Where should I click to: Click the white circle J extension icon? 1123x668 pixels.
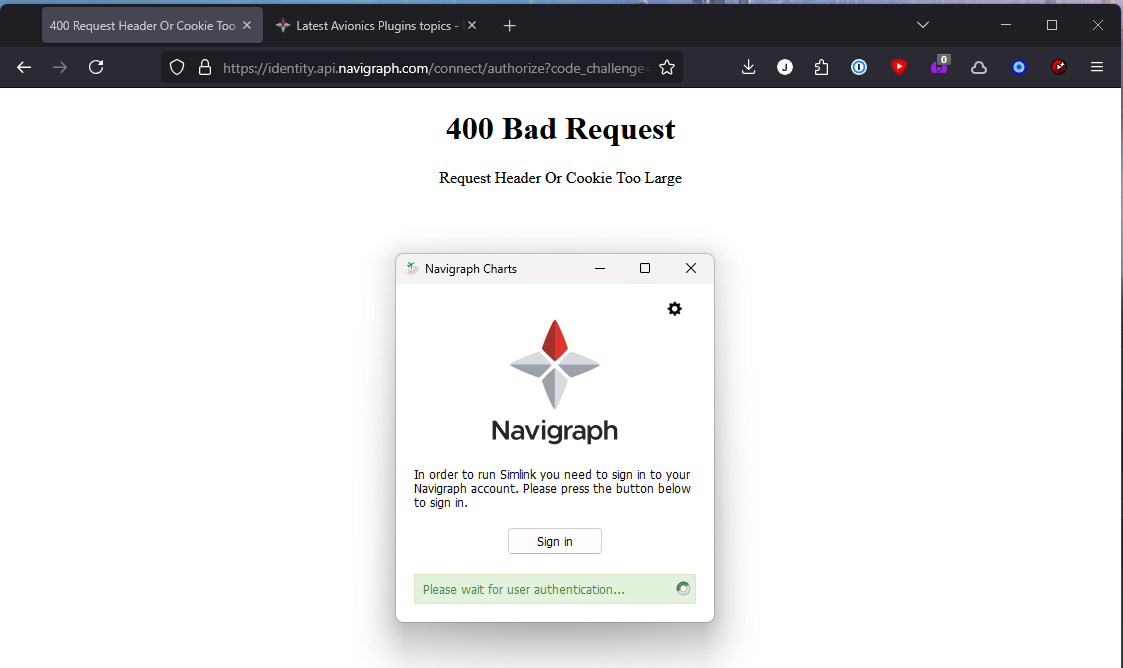[785, 67]
